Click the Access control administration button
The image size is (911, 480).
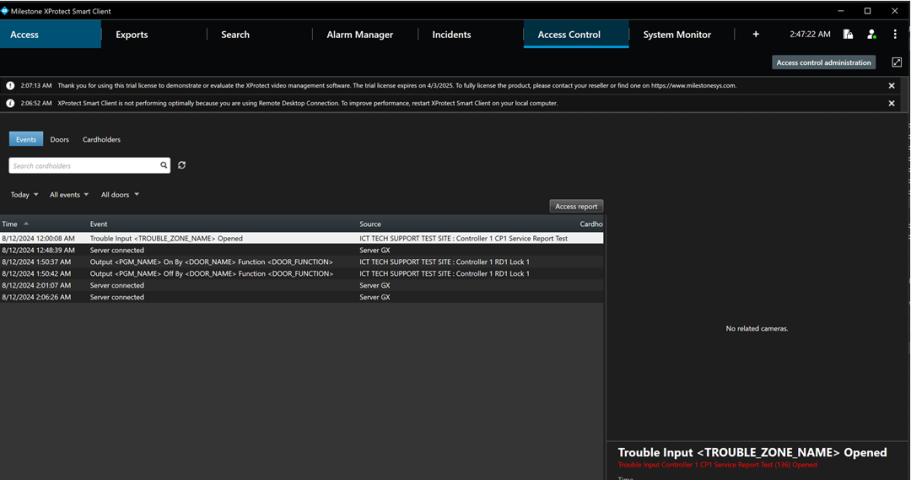(825, 62)
